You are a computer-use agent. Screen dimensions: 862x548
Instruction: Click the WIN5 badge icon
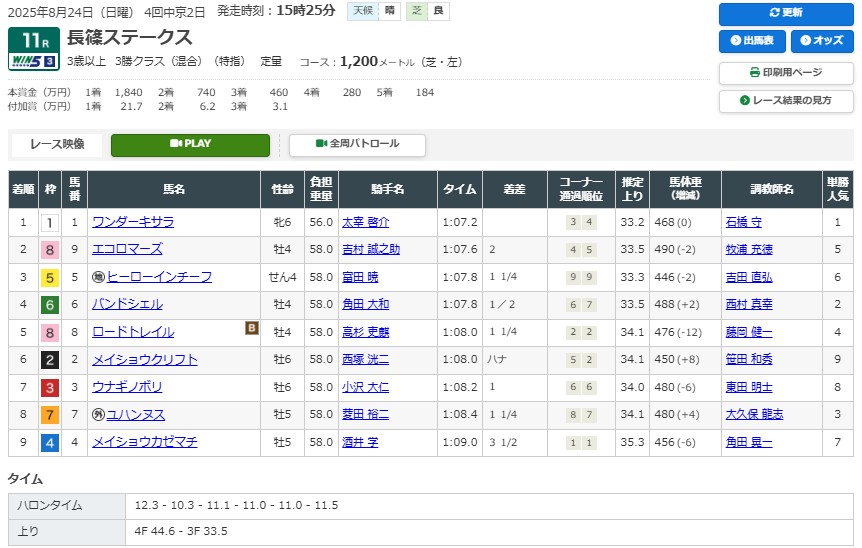pos(32,61)
